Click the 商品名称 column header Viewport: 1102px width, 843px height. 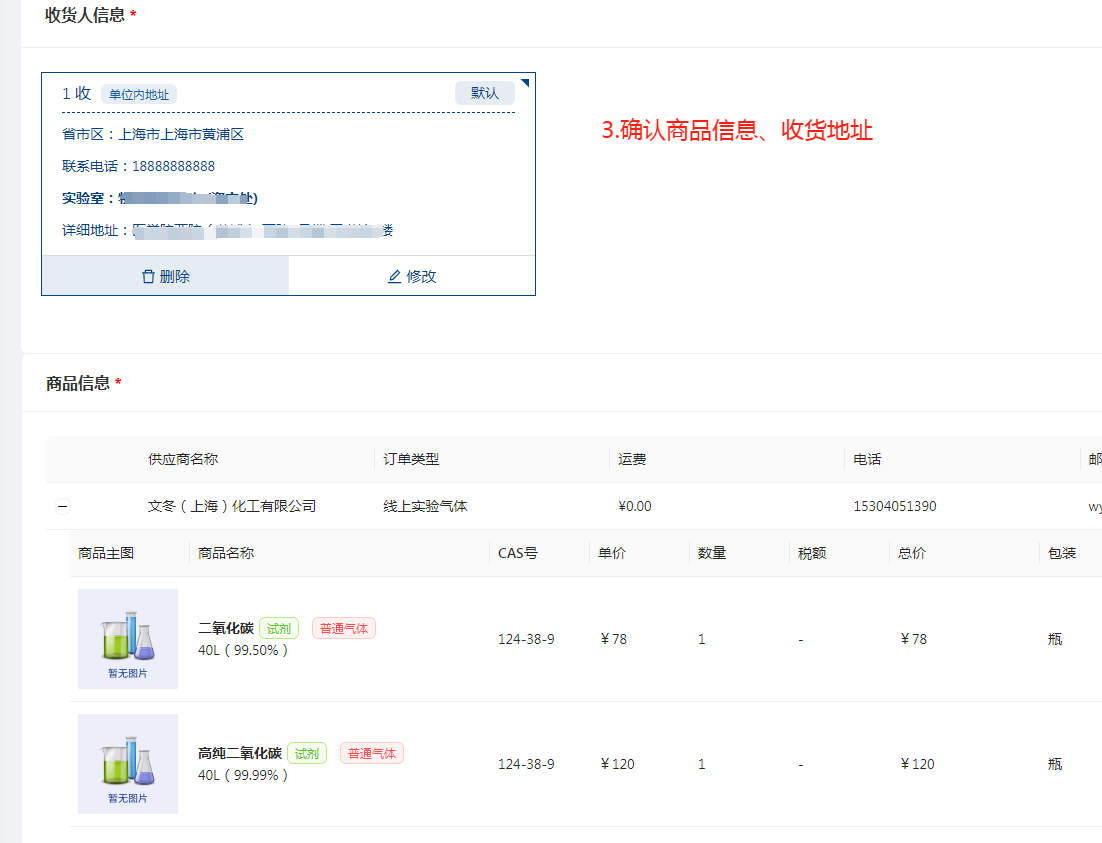tap(226, 553)
